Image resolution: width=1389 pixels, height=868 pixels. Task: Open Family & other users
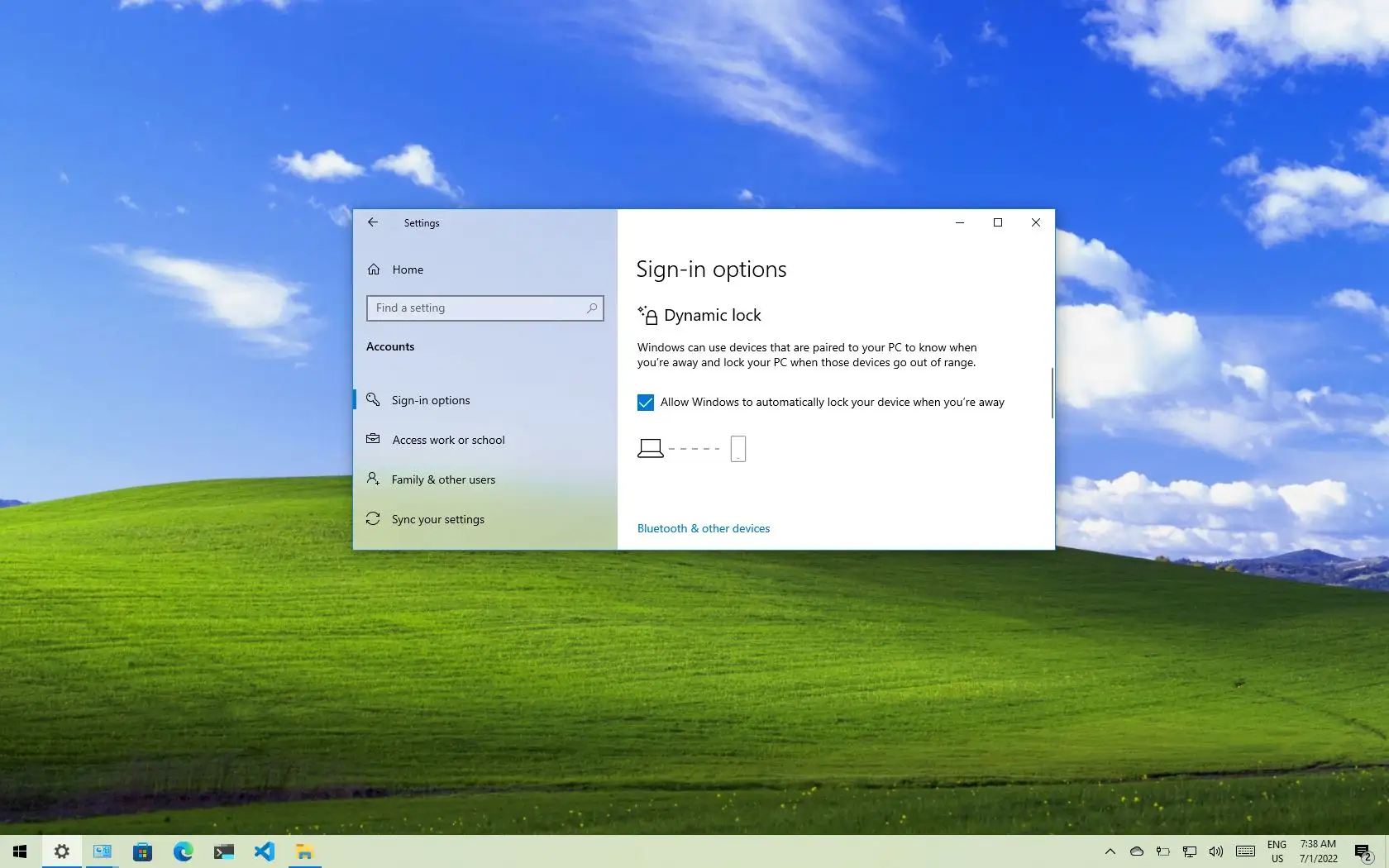(484, 479)
